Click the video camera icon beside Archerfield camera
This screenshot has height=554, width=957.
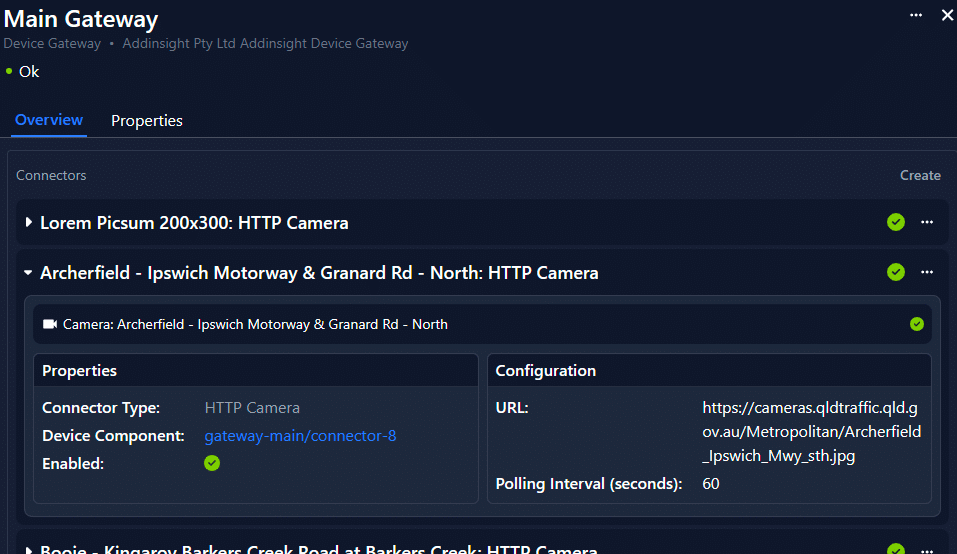(50, 324)
